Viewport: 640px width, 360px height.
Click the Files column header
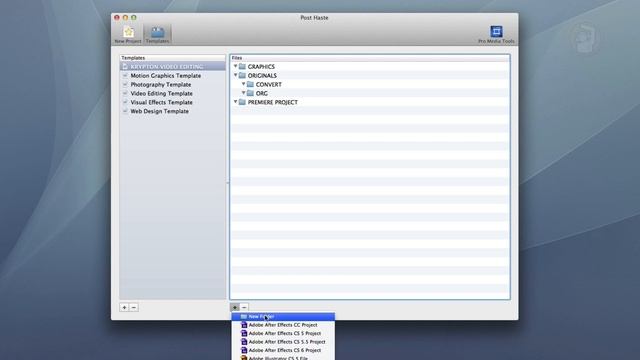(x=370, y=58)
